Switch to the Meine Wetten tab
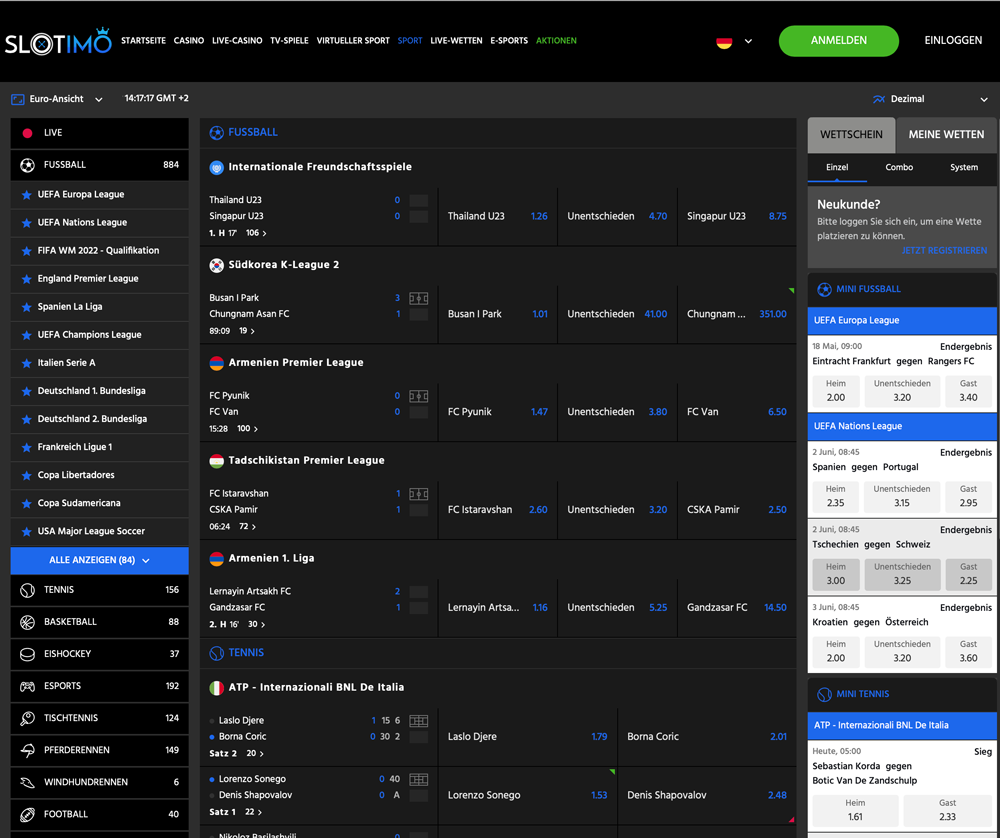The width and height of the screenshot is (1000, 838). pos(946,135)
